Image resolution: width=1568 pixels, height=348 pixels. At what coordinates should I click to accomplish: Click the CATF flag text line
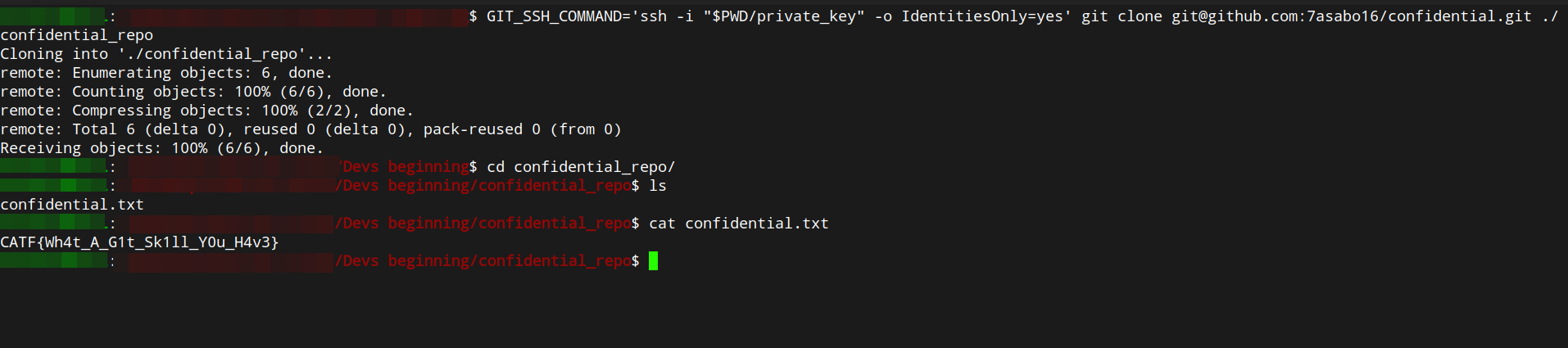[x=139, y=242]
